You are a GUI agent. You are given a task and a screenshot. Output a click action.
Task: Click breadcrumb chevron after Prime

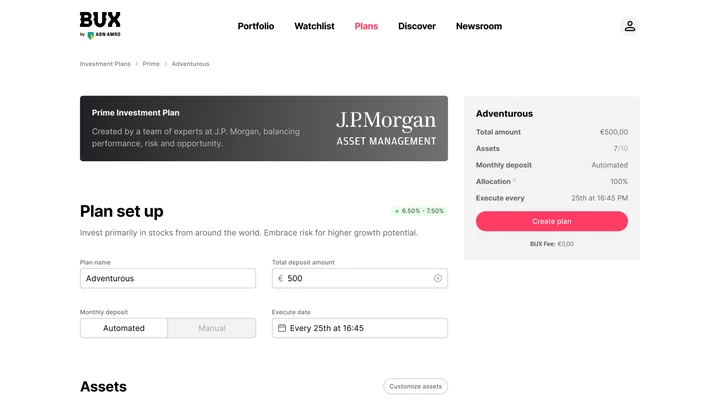point(166,64)
